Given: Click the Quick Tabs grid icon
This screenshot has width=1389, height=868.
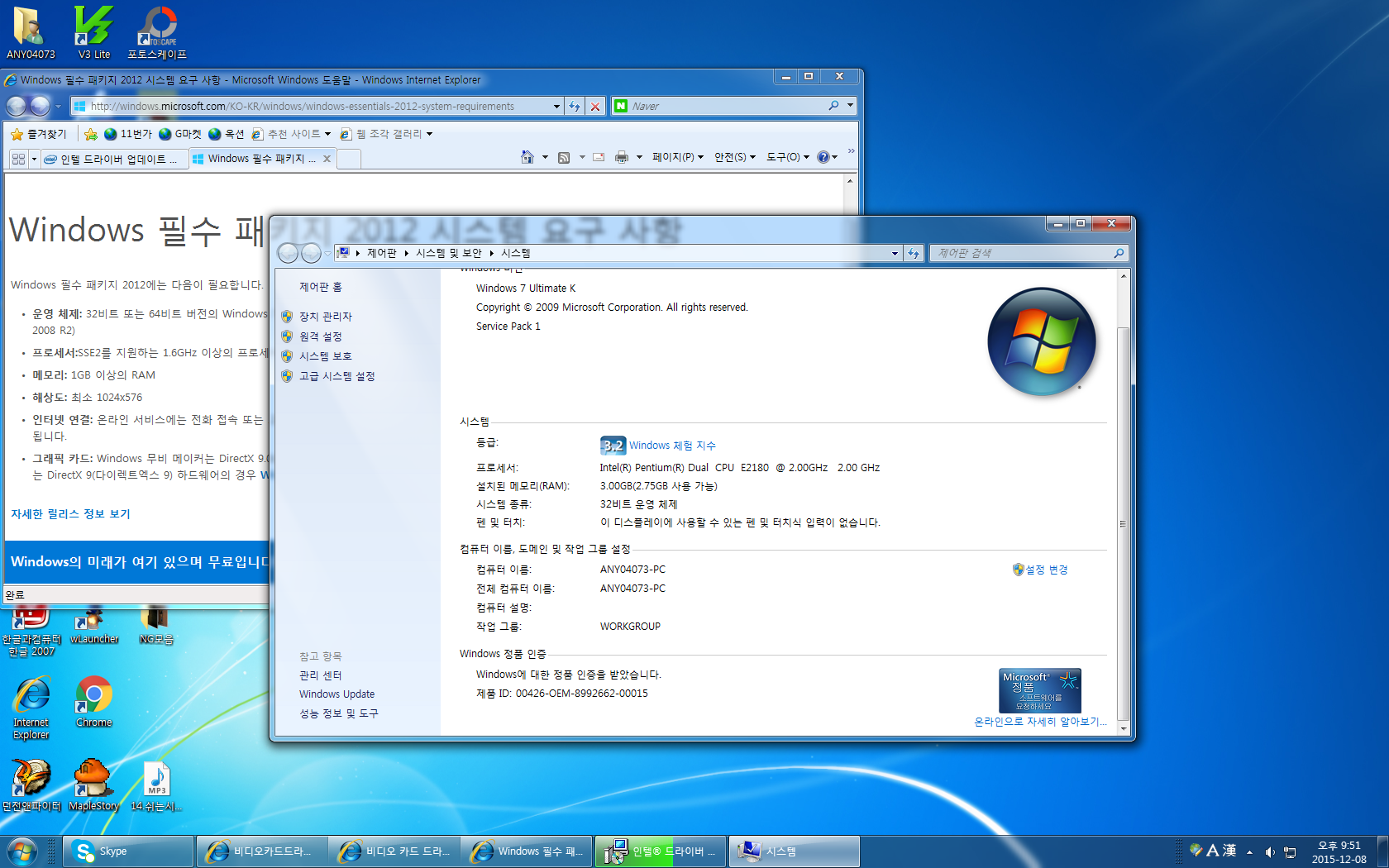Looking at the screenshot, I should 18,159.
